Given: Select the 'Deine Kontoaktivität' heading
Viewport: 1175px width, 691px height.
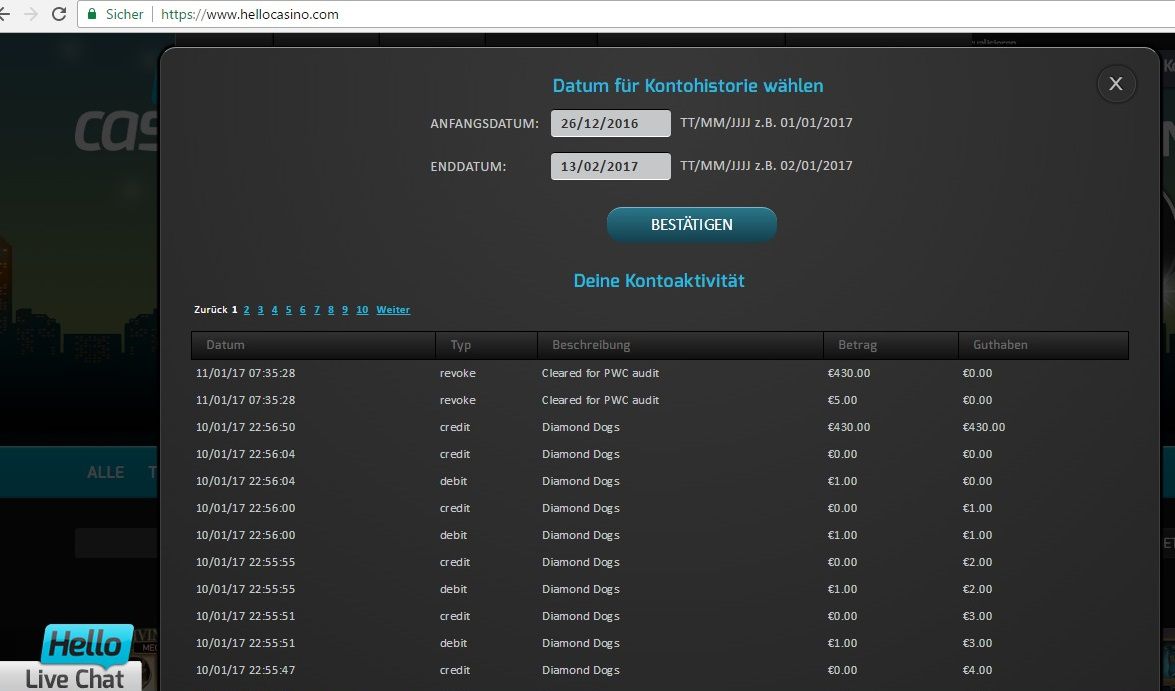Looking at the screenshot, I should [659, 280].
